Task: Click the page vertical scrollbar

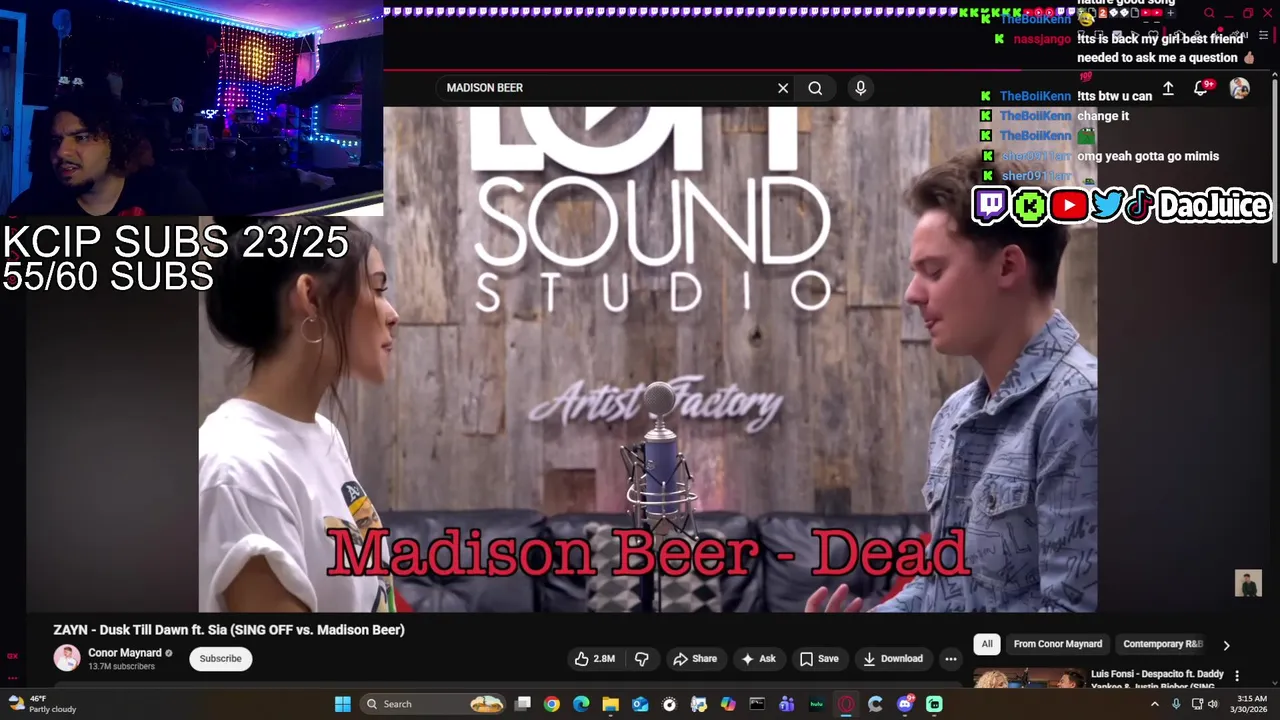Action: coord(1274,170)
